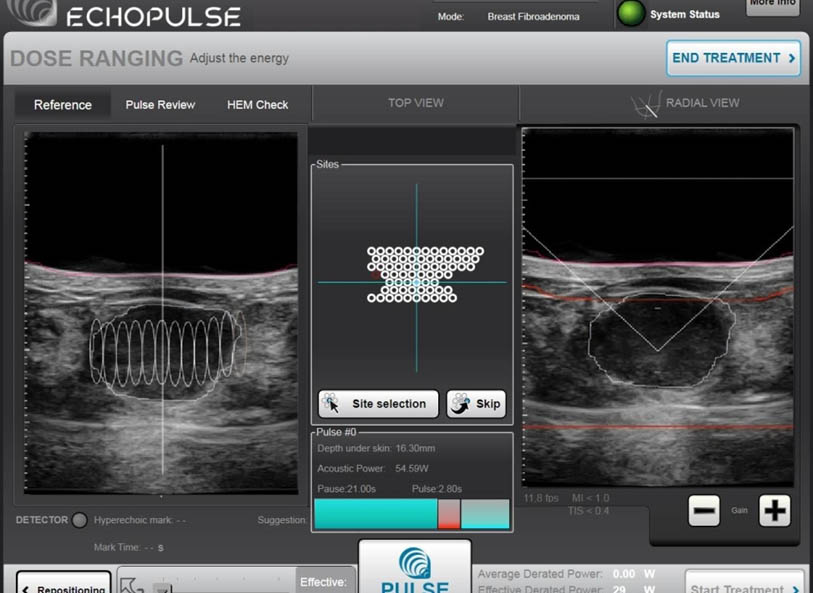Click the 'Breast Fibroadenoma' mode text

[x=534, y=17]
